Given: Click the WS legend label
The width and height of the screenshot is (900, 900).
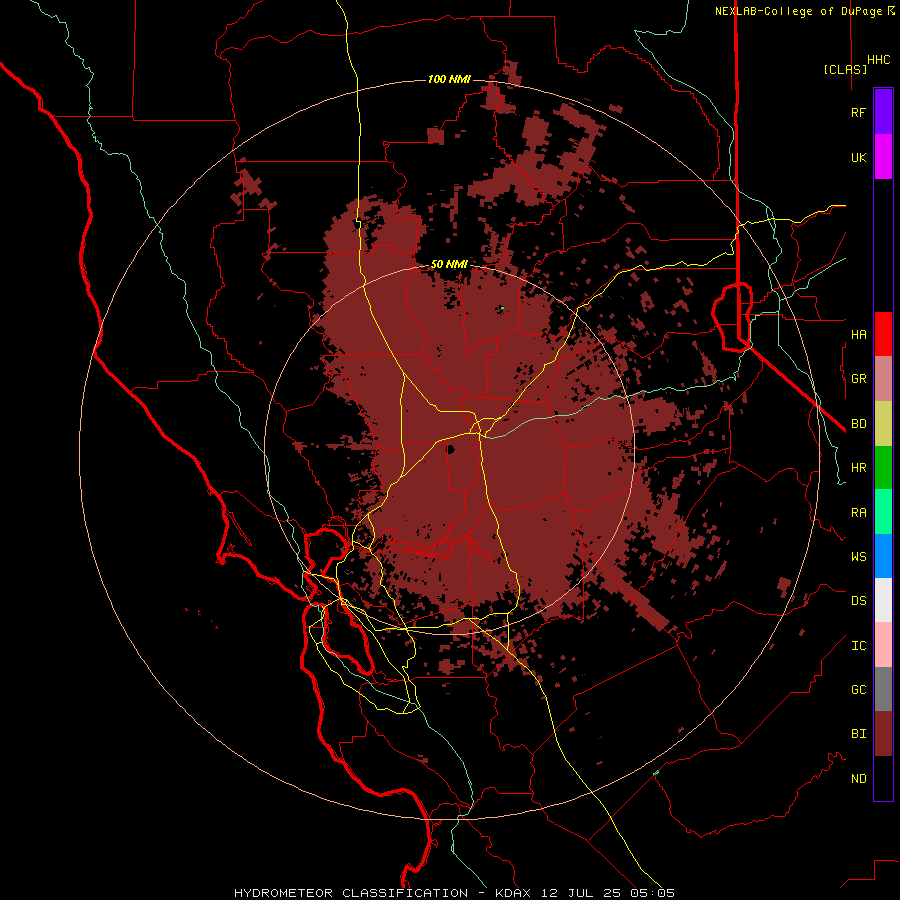Looking at the screenshot, I should point(858,556).
